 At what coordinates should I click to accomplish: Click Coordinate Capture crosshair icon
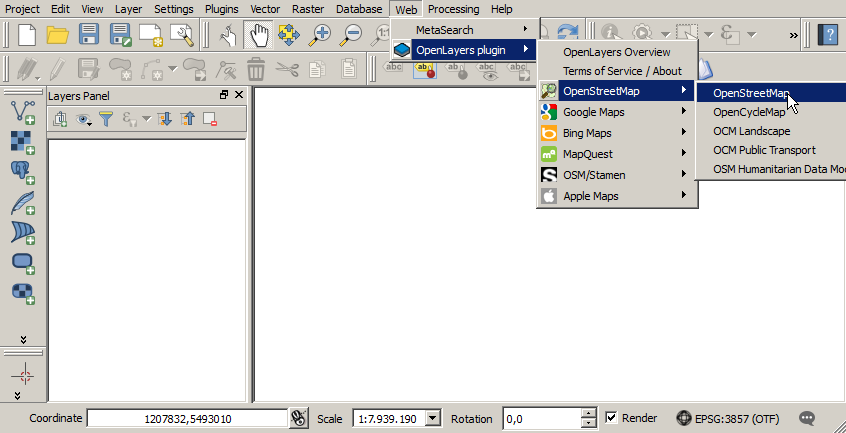[23, 374]
